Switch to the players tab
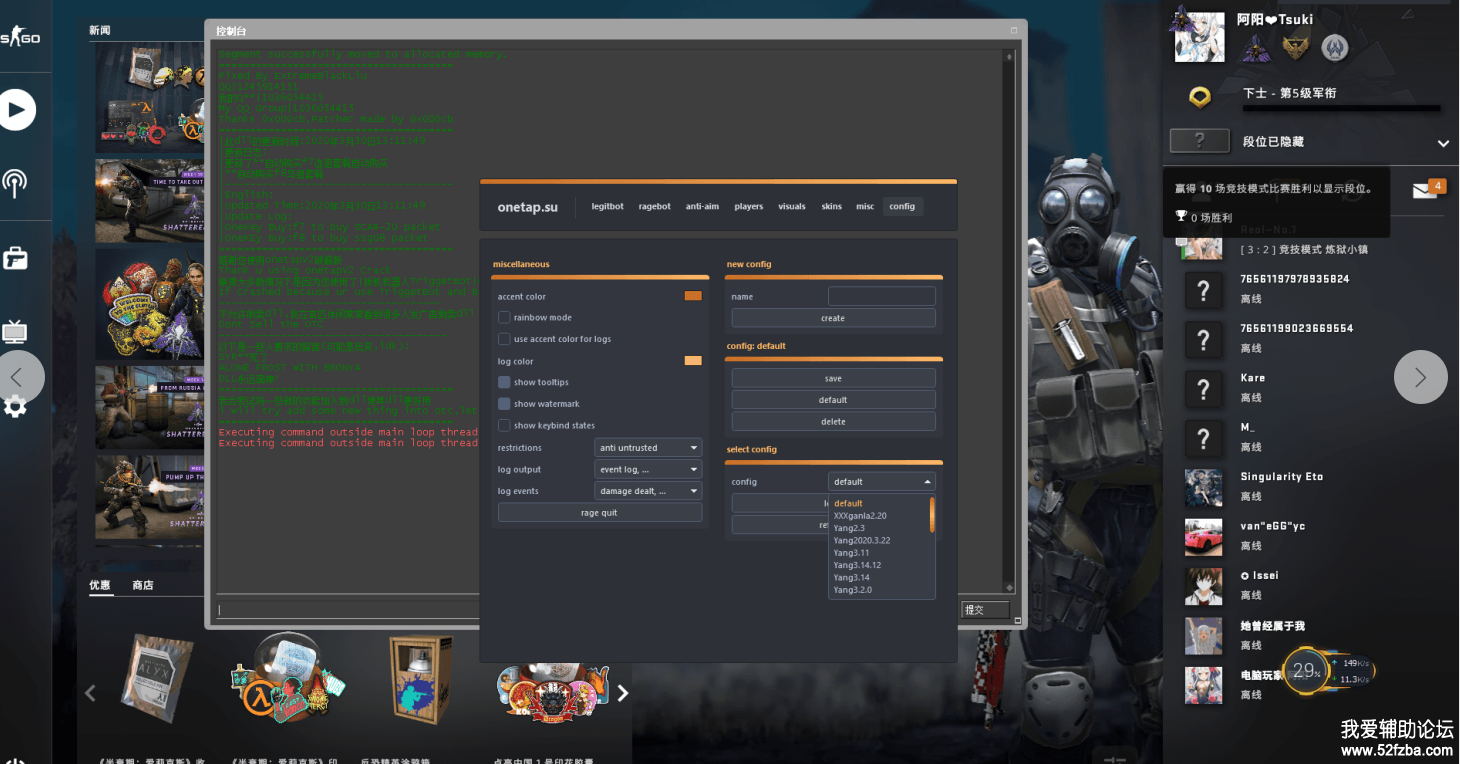 [749, 207]
